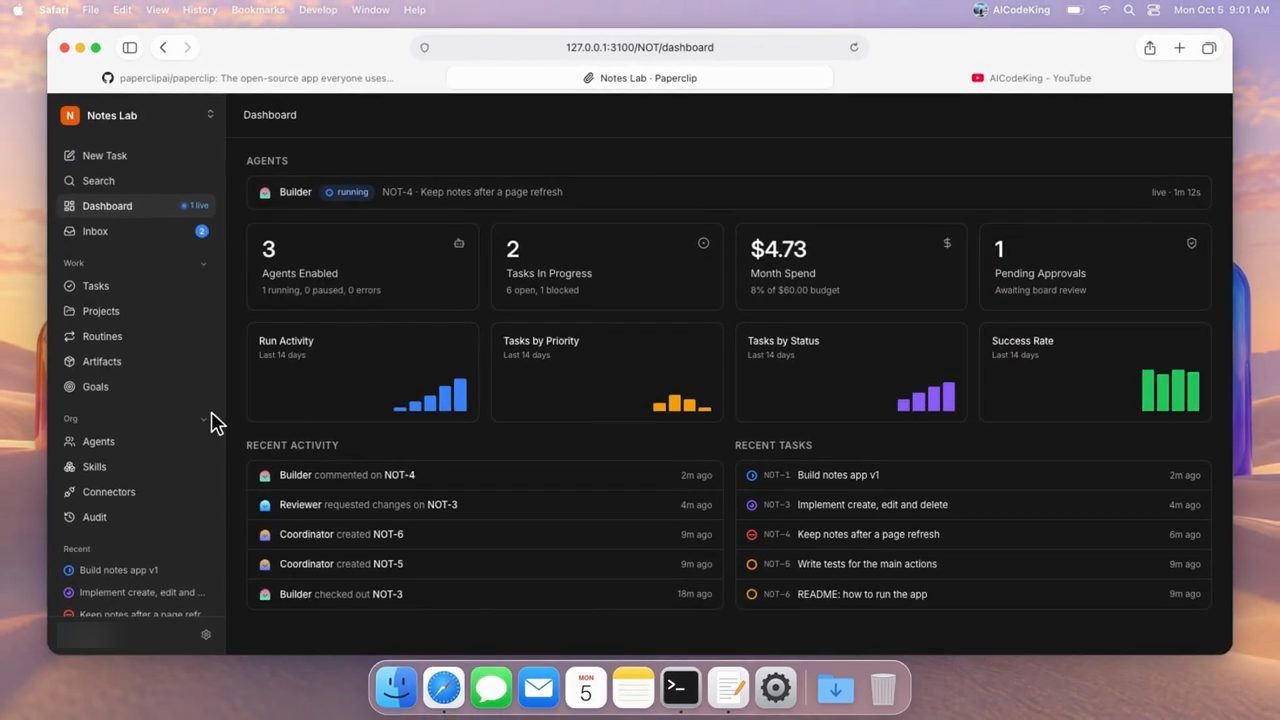Open System Settings from the Dock
Viewport: 1280px width, 720px height.
[776, 688]
